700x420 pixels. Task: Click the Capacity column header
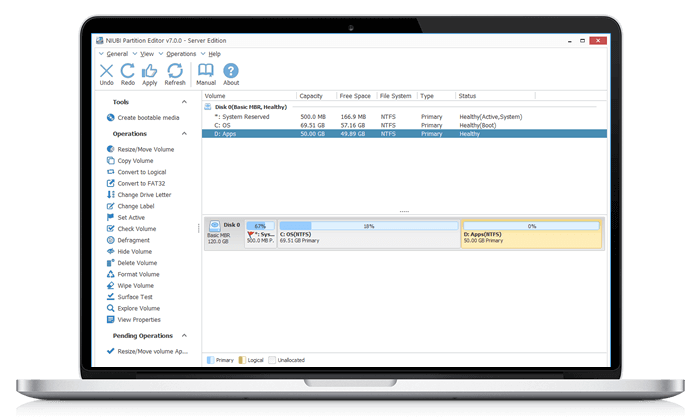[x=310, y=96]
